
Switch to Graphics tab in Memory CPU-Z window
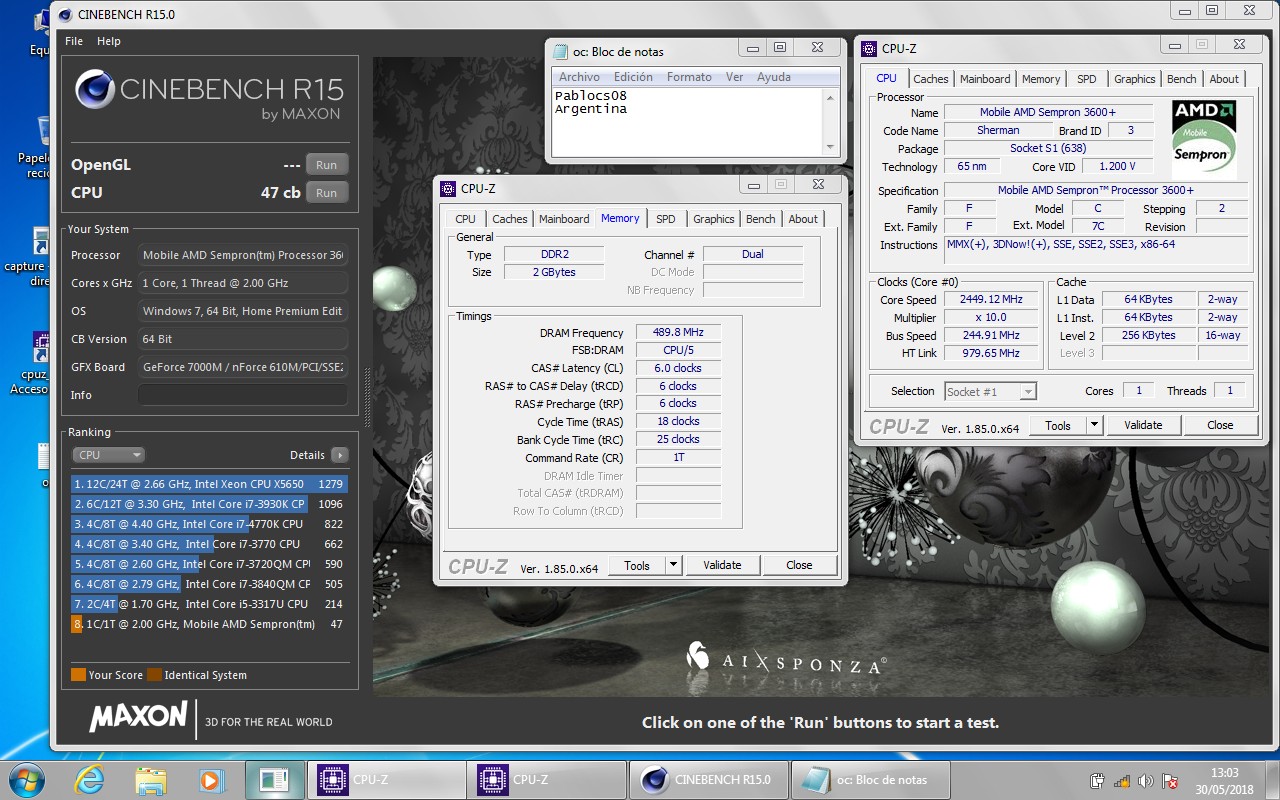point(713,219)
